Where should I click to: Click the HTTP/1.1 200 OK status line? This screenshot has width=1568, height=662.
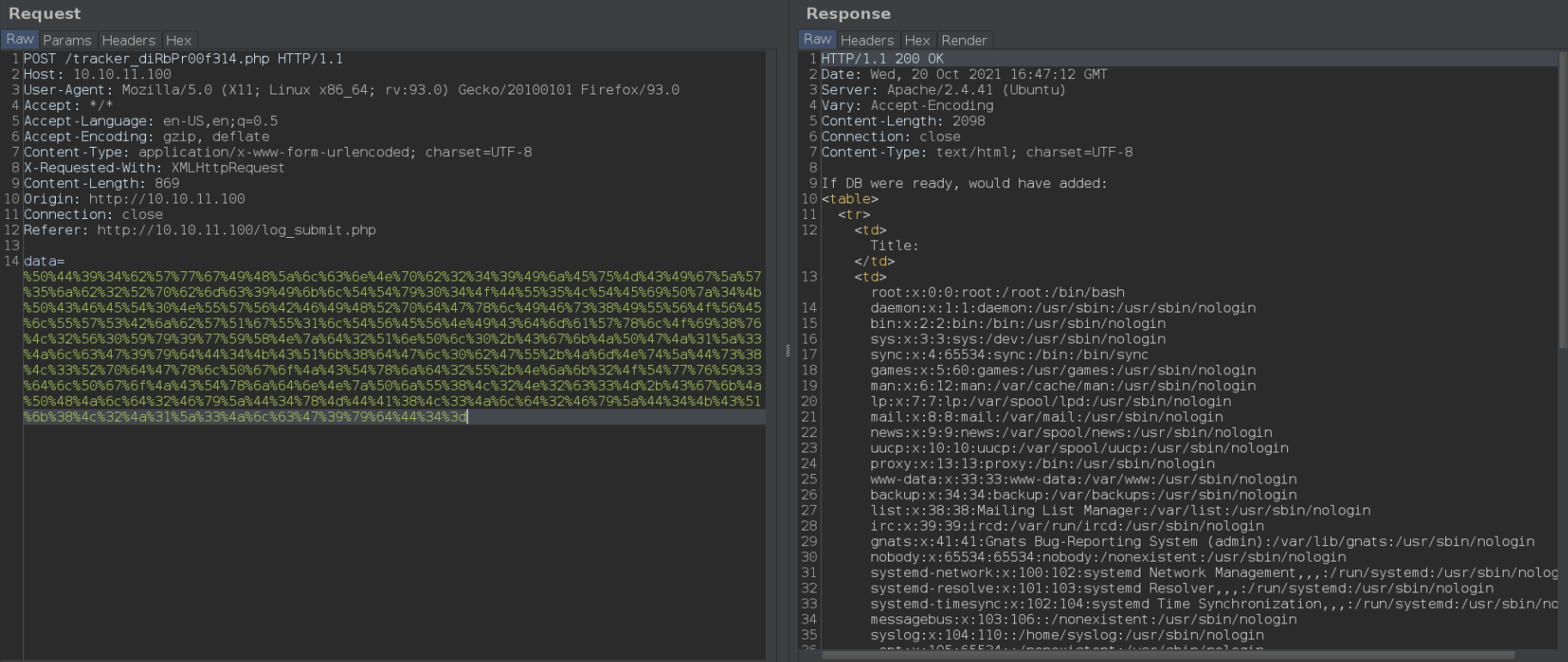coord(882,58)
